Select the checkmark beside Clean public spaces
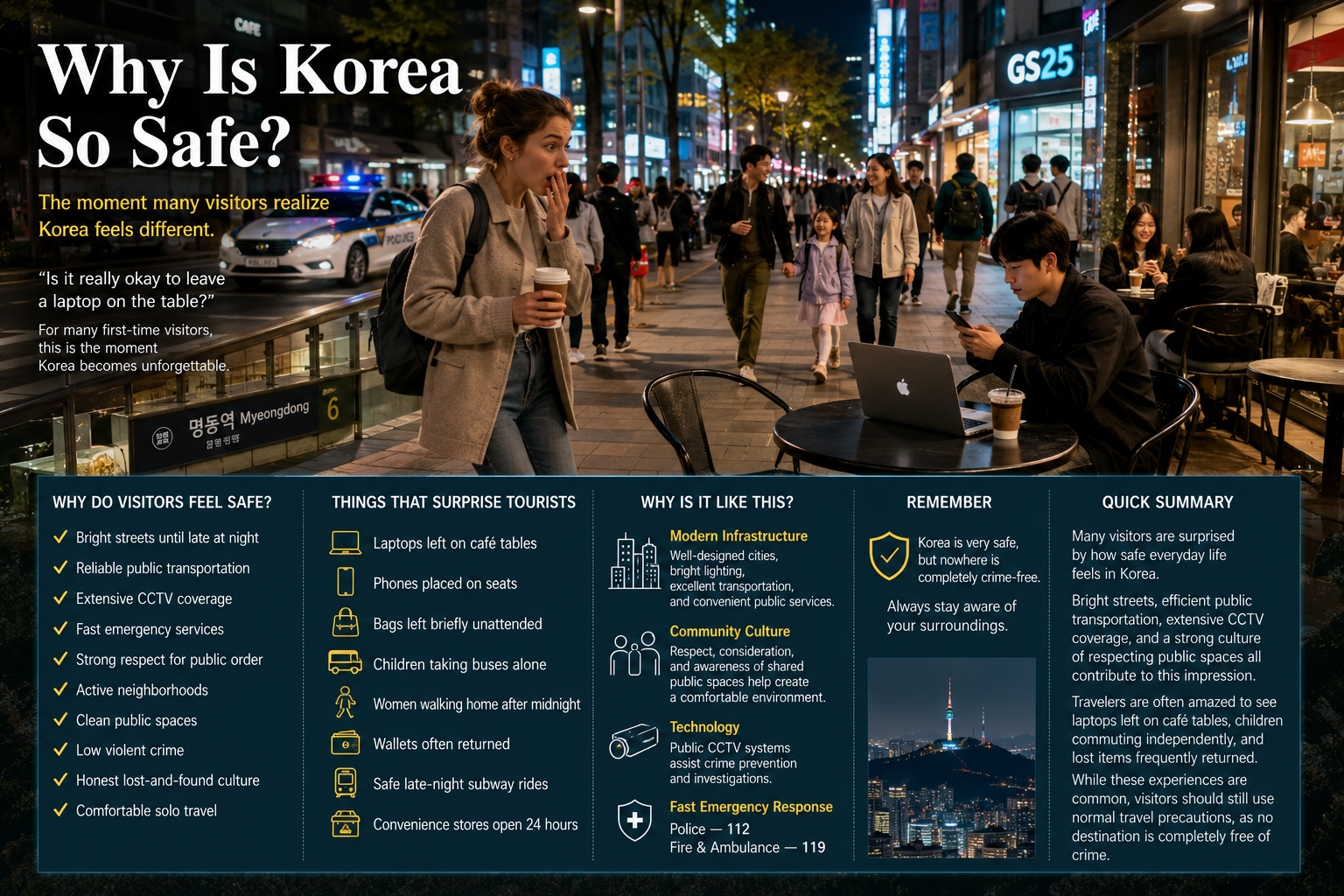Viewport: 1344px width, 896px height. pyautogui.click(x=60, y=719)
